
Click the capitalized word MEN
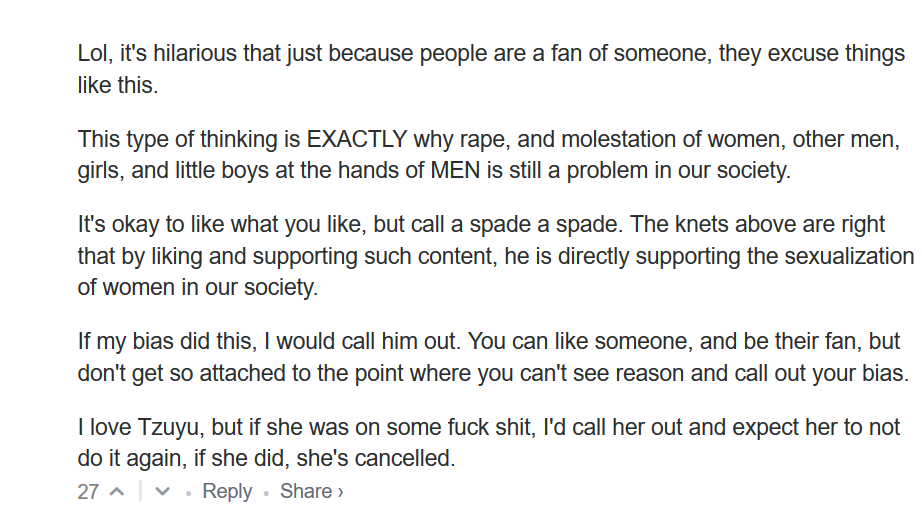(x=456, y=170)
